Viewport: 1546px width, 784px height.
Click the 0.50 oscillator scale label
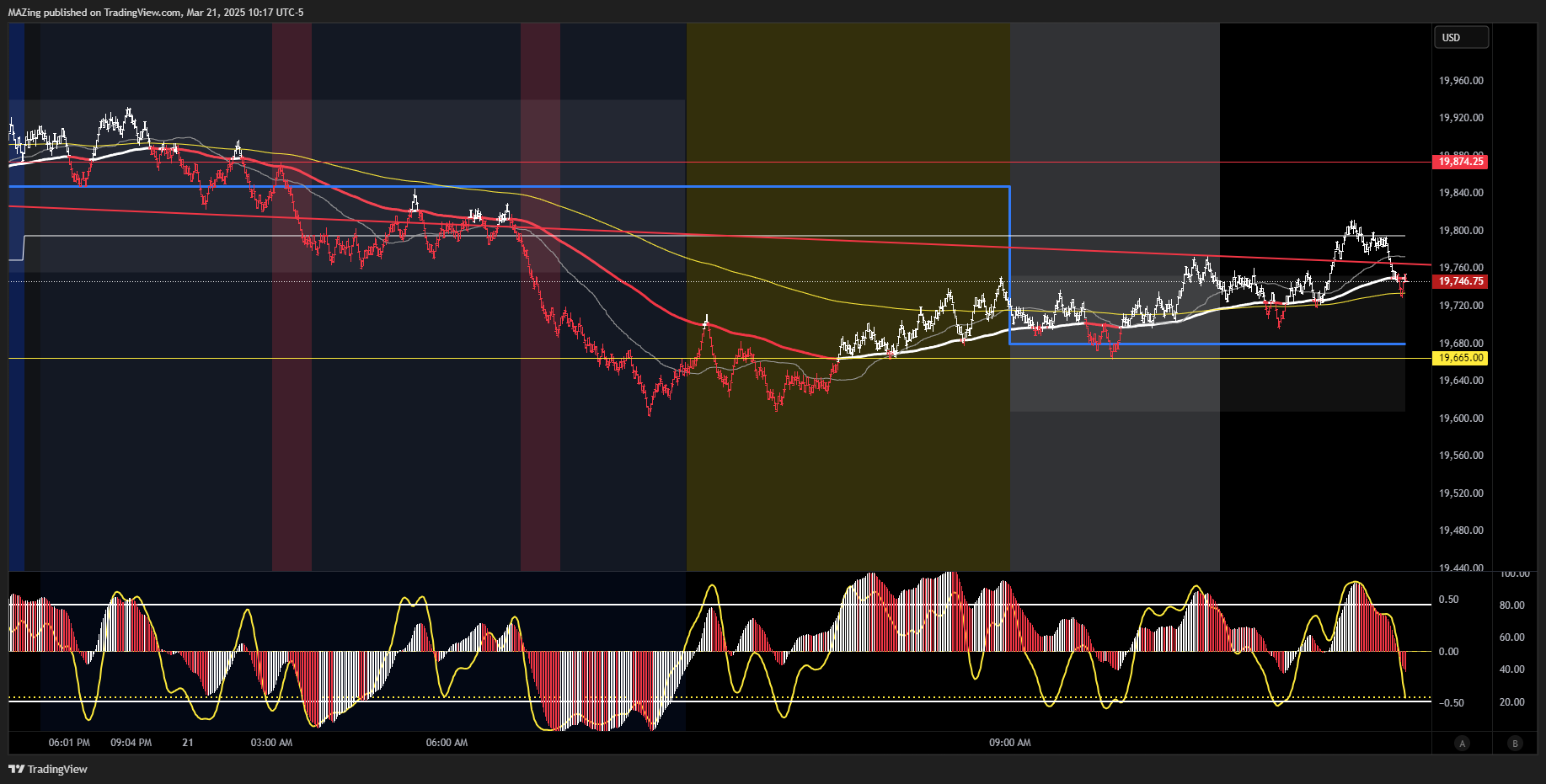1448,600
